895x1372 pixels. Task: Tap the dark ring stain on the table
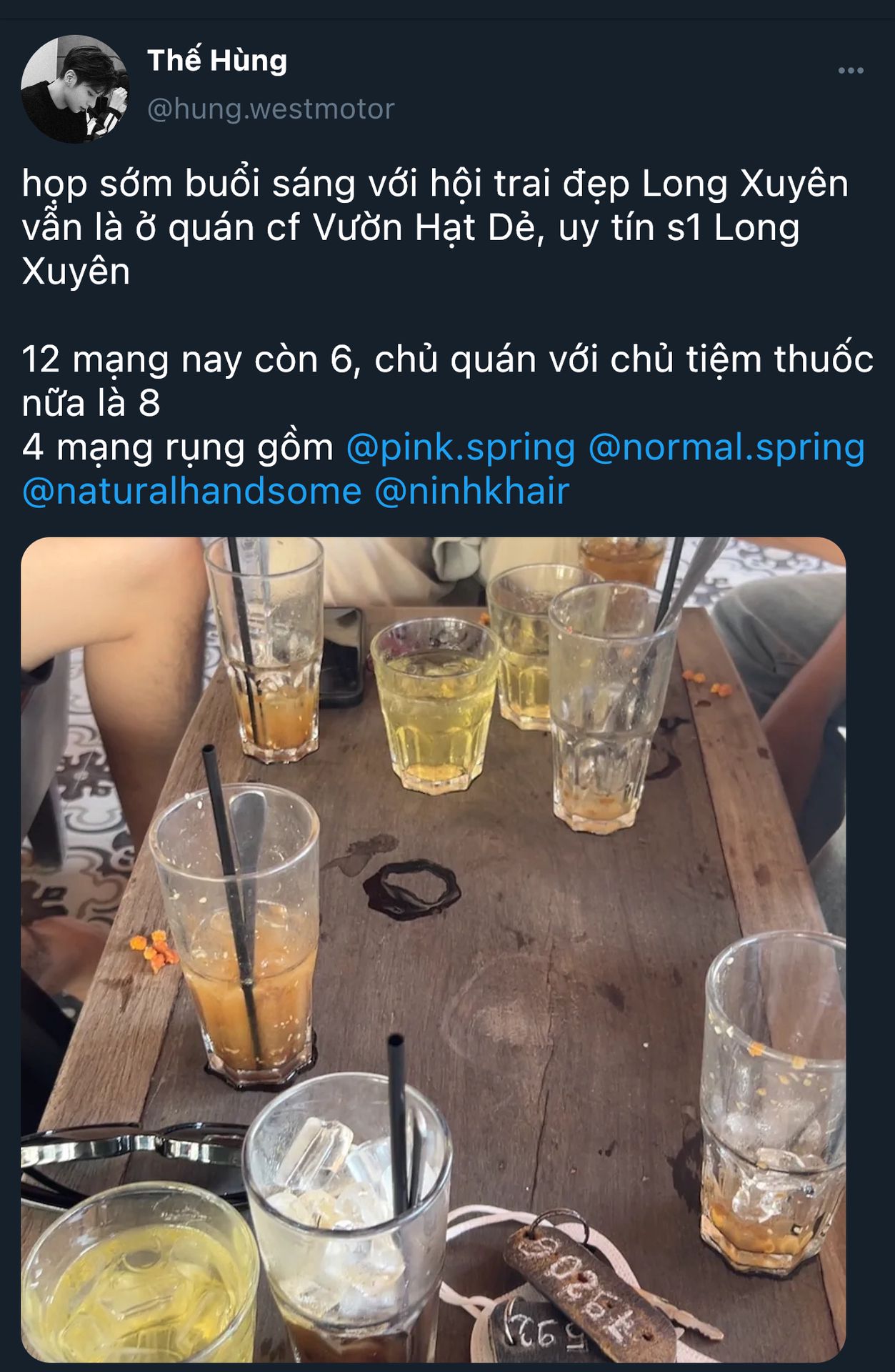[412, 890]
